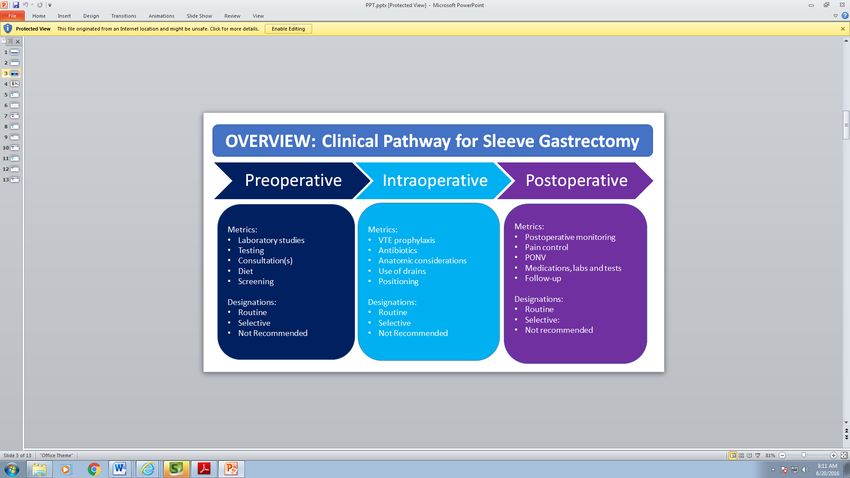Open the Windows Start button
Viewport: 850px width, 478px height.
coord(12,469)
